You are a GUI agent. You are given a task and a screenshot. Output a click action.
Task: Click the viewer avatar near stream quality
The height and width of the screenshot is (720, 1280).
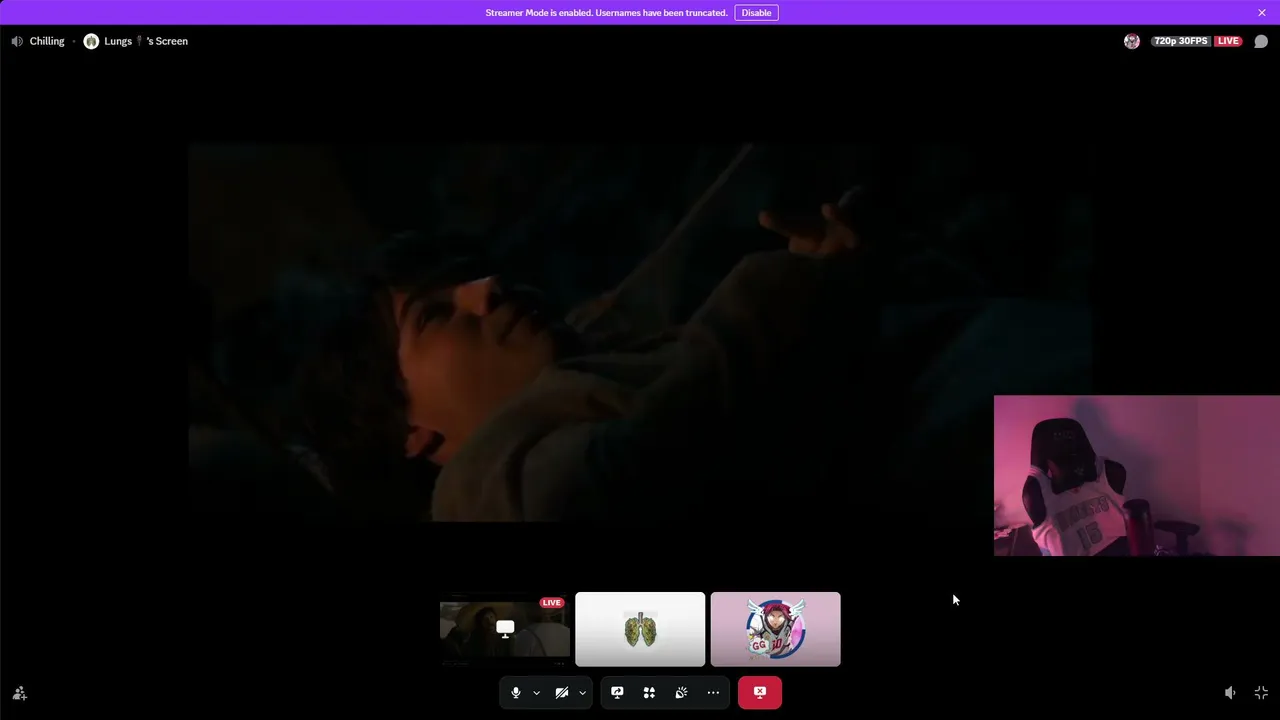click(1132, 41)
